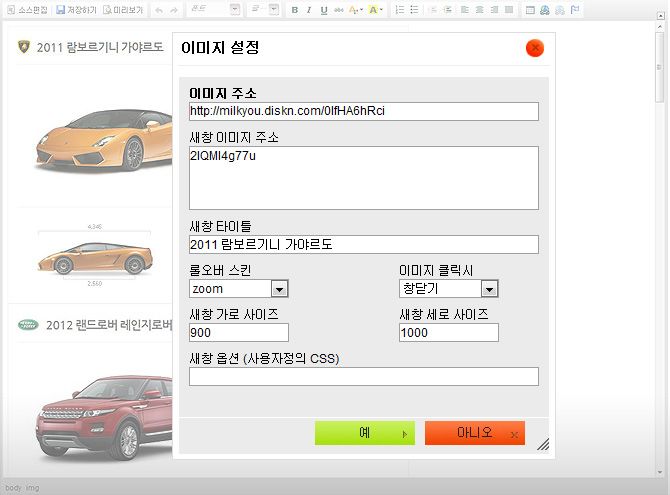Viewport: 670px width, 495px height.
Task: Click the Land Rover logo icon
Action: click(x=28, y=325)
